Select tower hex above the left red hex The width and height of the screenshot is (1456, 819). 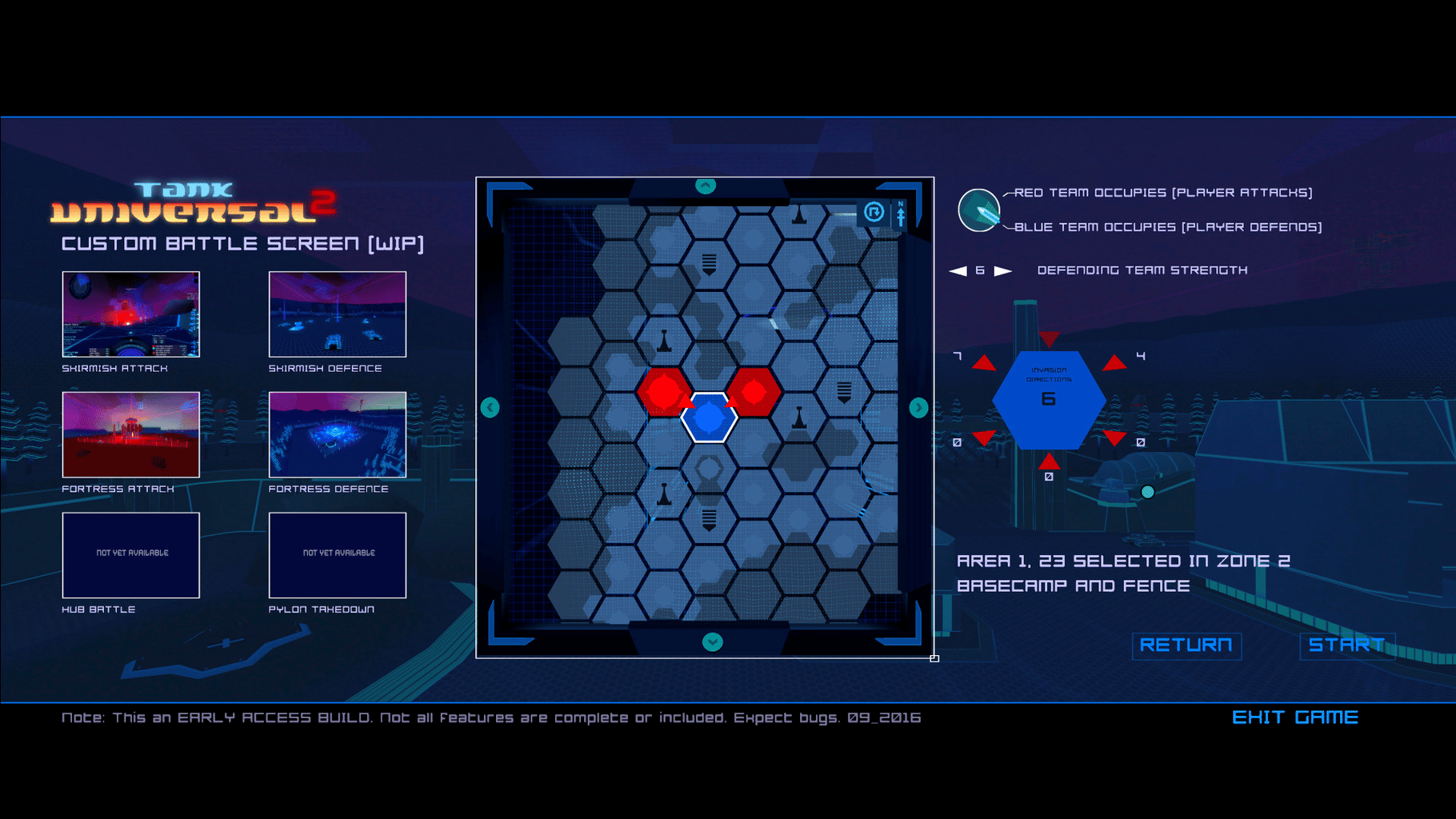coord(664,342)
